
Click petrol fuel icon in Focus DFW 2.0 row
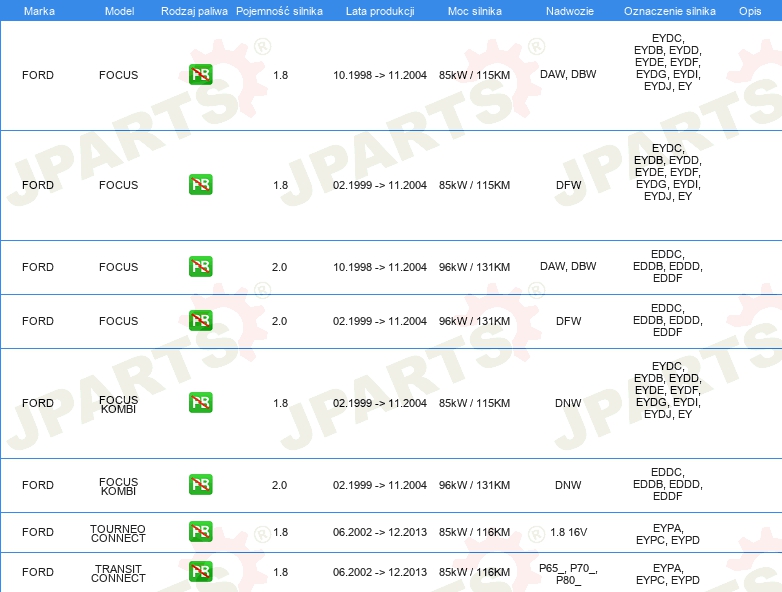pos(200,320)
